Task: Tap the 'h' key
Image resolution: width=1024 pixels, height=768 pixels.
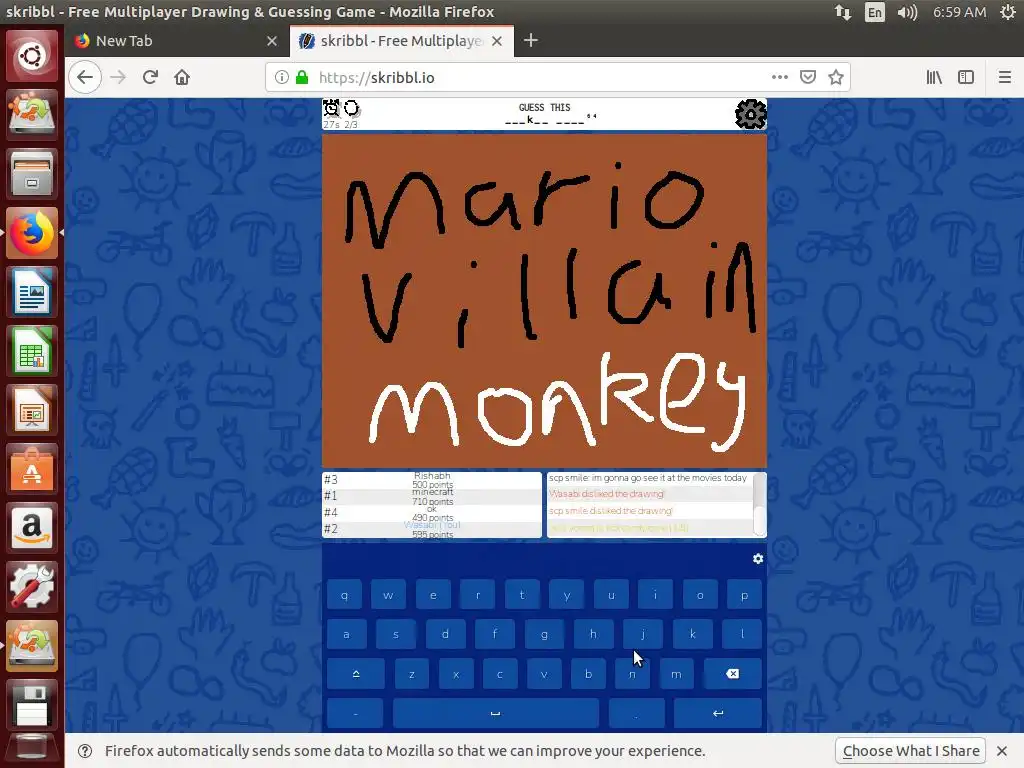Action: tap(594, 634)
